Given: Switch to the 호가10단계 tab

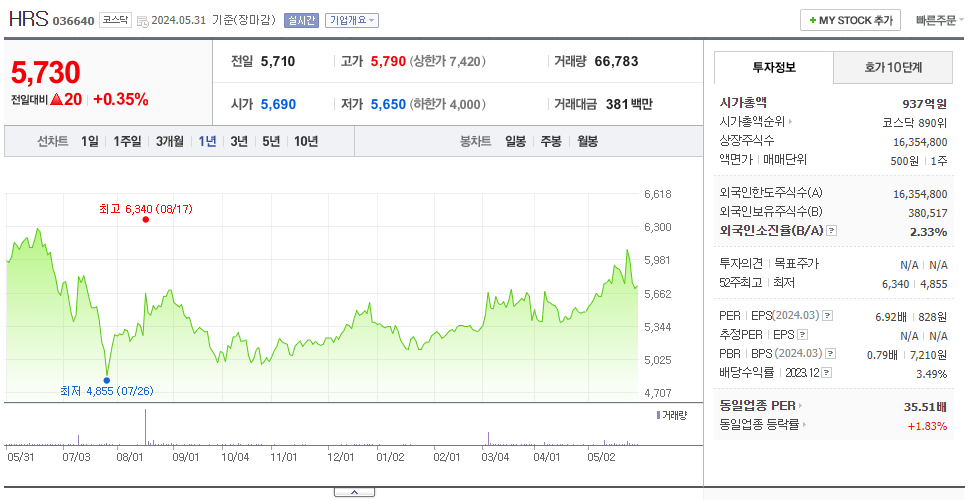Looking at the screenshot, I should tap(893, 67).
